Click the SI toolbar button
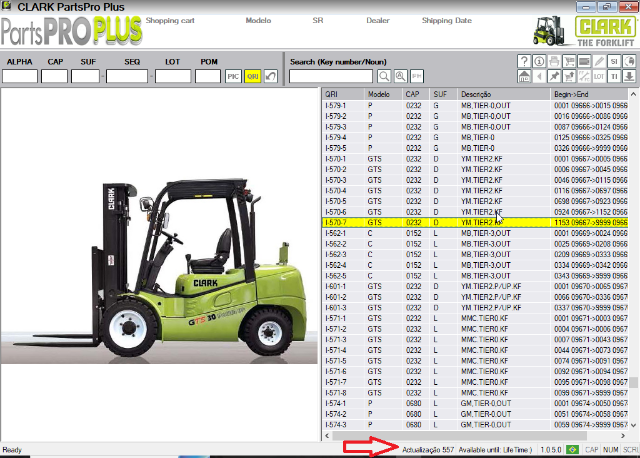640x458 pixels. [x=614, y=61]
